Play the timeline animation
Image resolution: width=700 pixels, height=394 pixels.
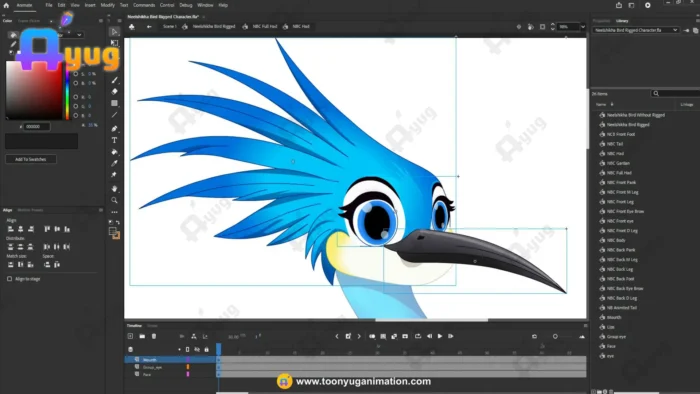[440, 336]
